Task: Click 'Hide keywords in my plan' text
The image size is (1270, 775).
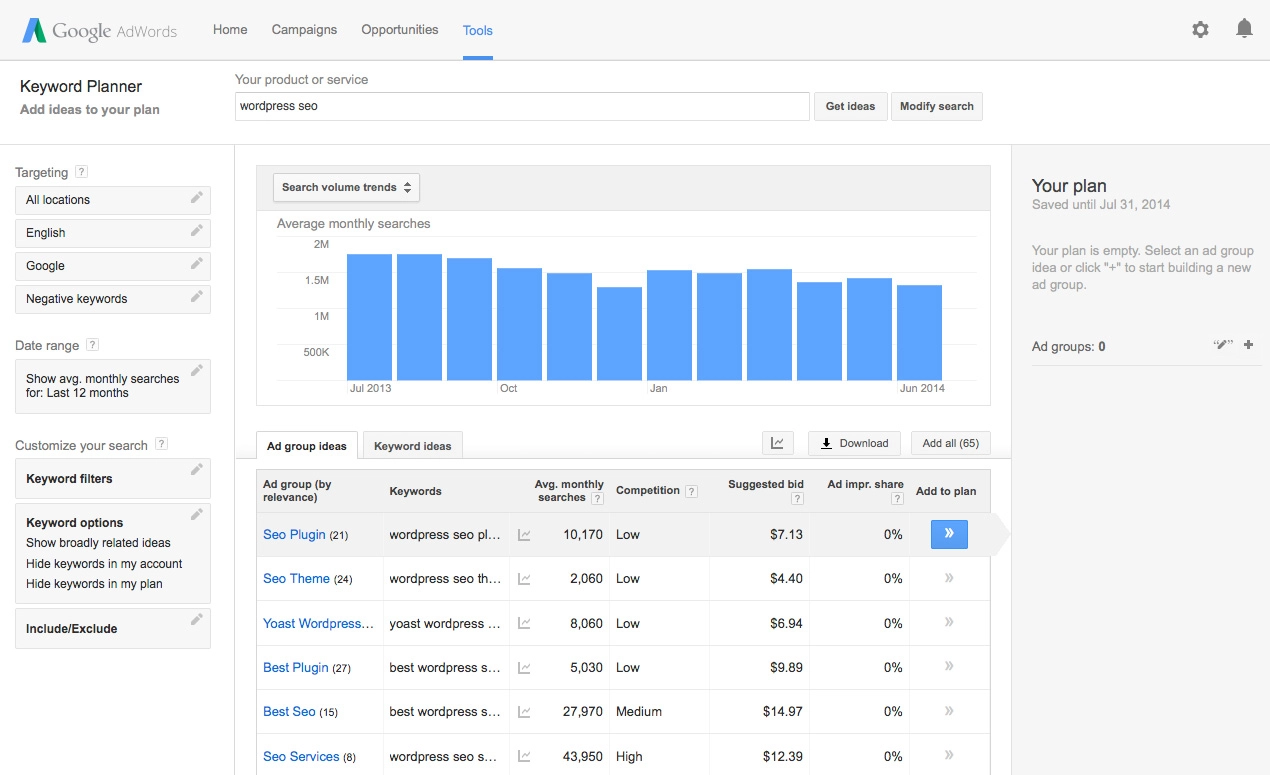Action: point(94,584)
